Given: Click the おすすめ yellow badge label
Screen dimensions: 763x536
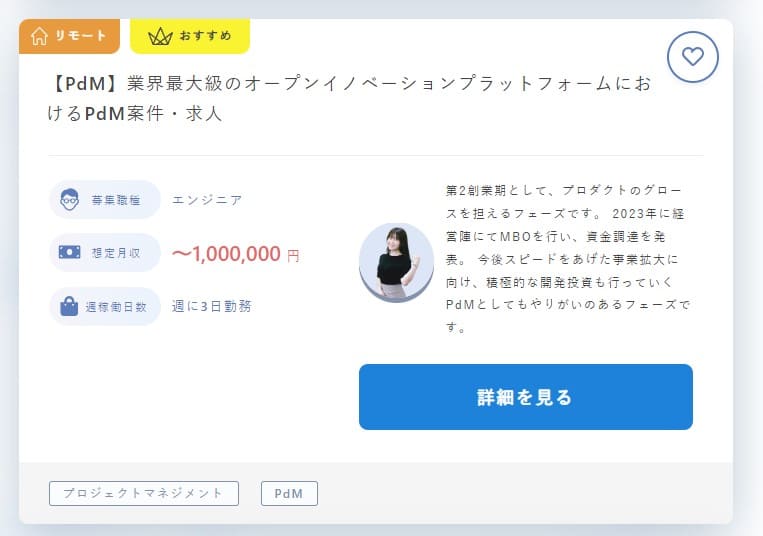Looking at the screenshot, I should point(190,36).
